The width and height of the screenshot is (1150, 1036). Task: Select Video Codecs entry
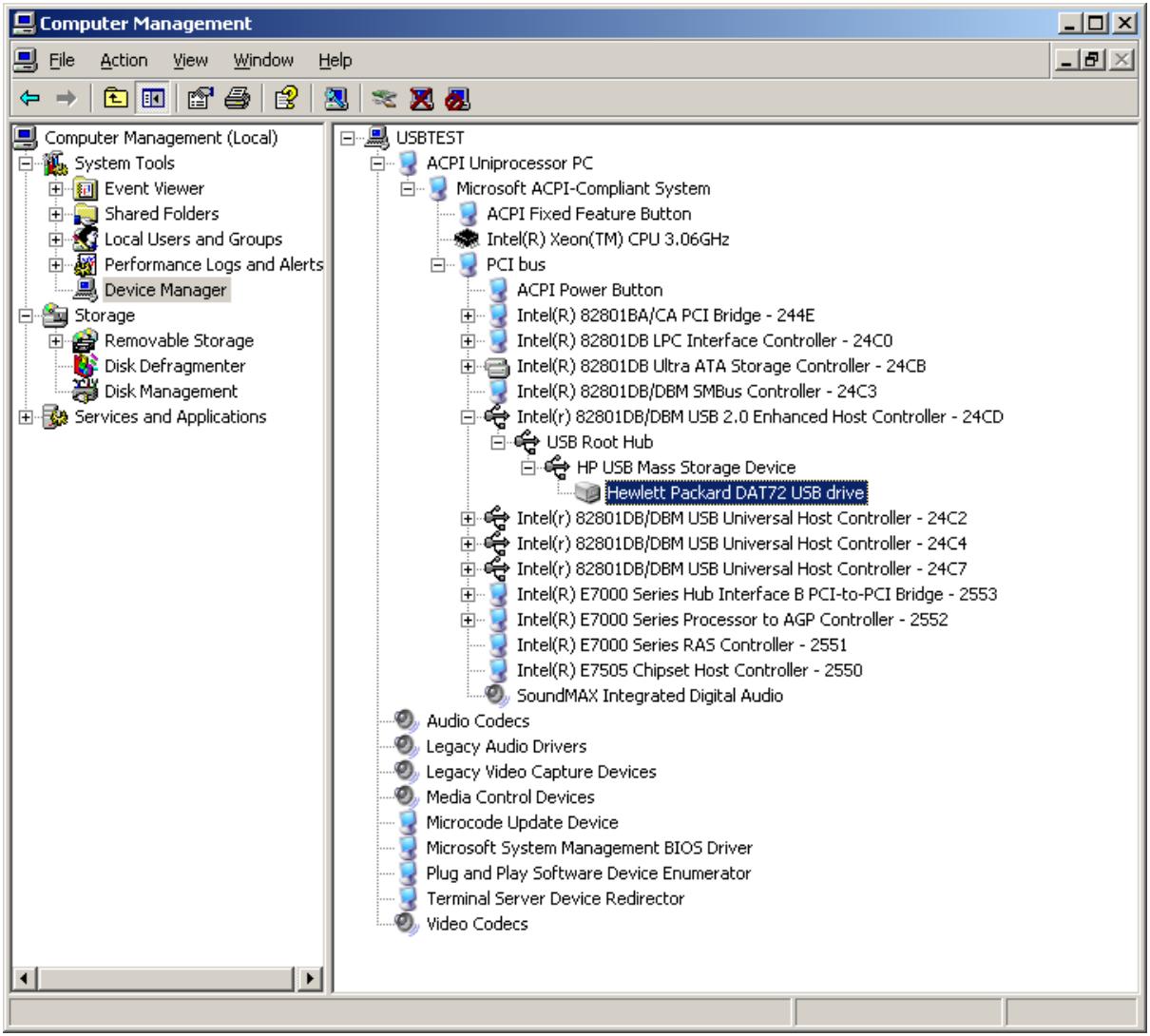pyautogui.click(x=477, y=924)
